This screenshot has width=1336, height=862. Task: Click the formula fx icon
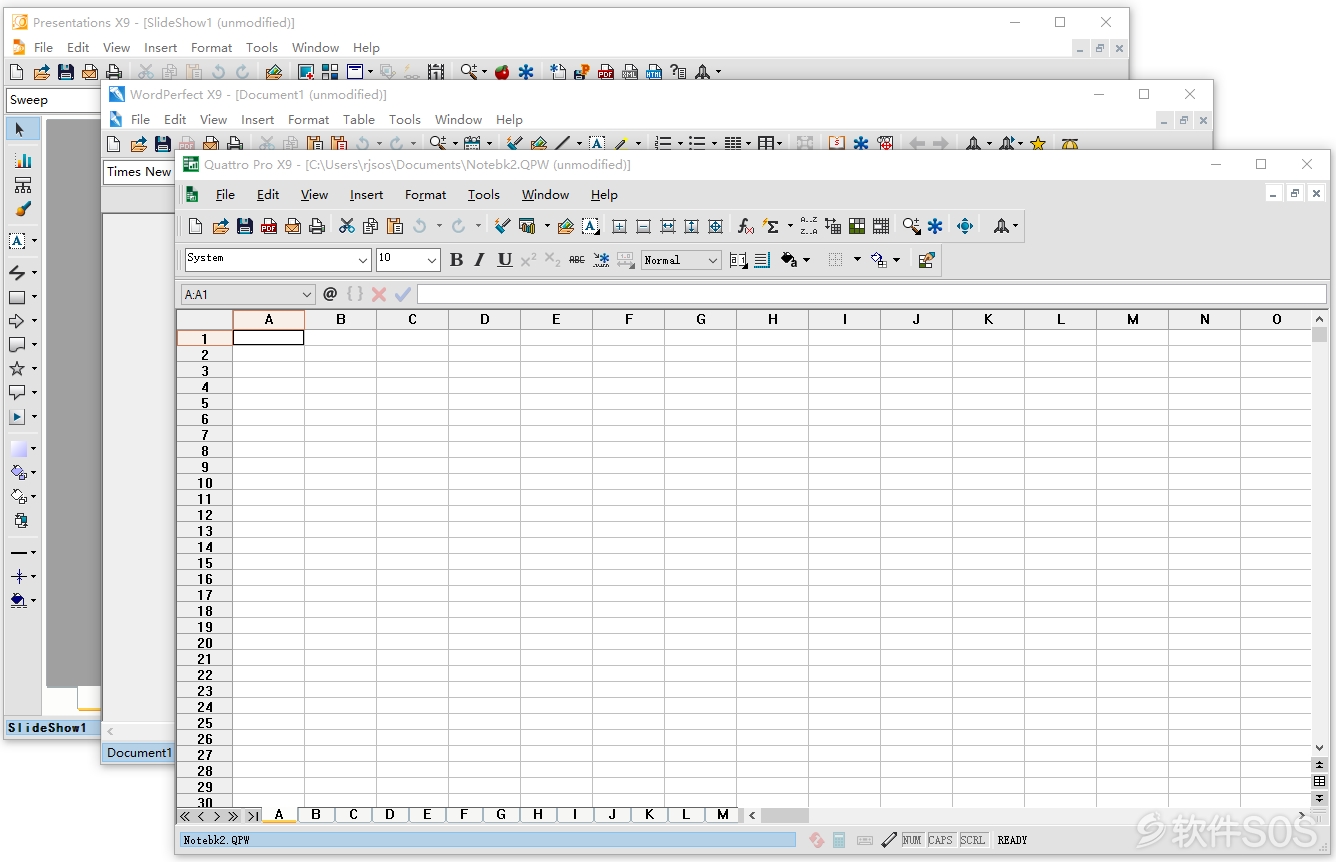(x=746, y=227)
